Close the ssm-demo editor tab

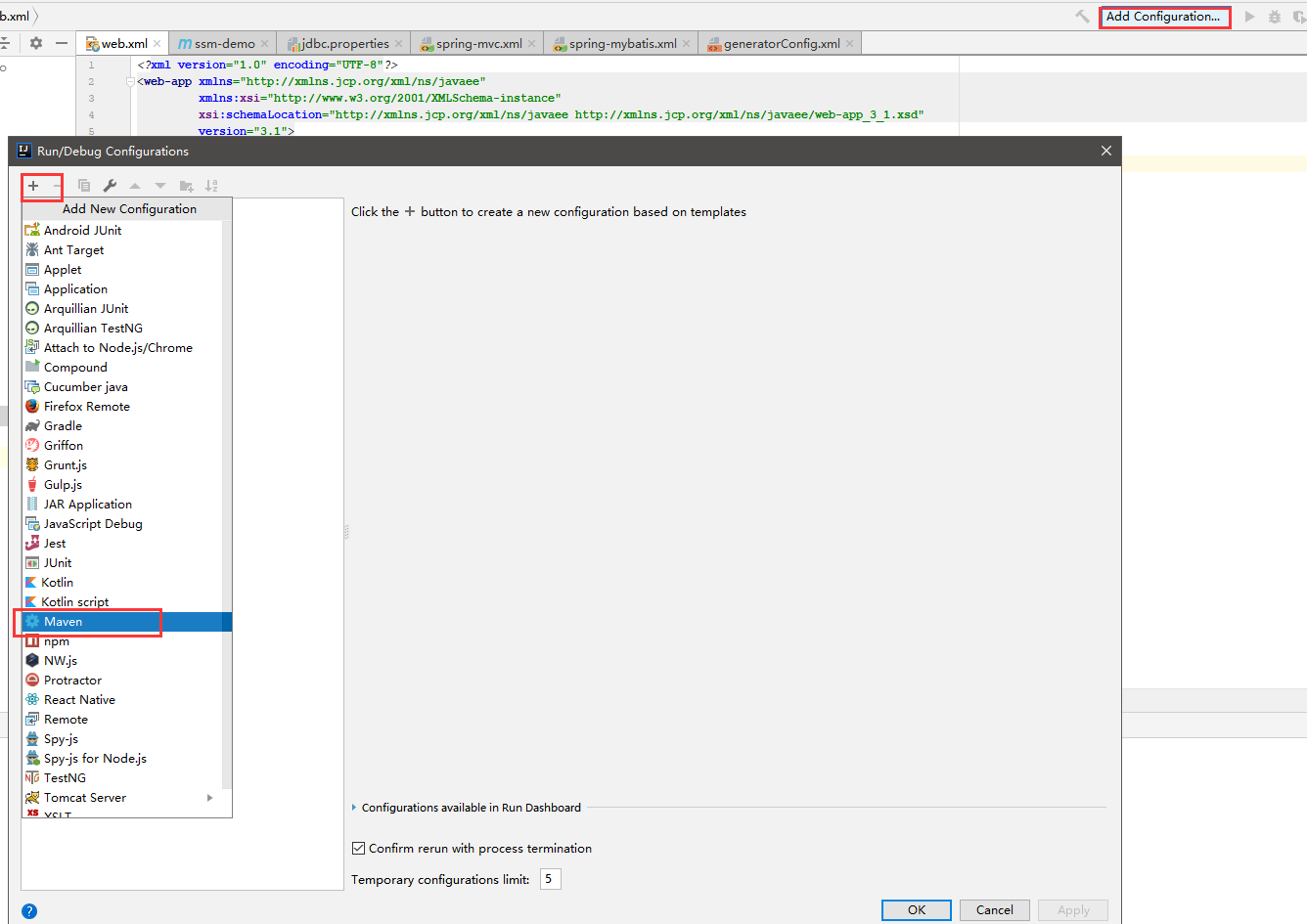point(264,44)
